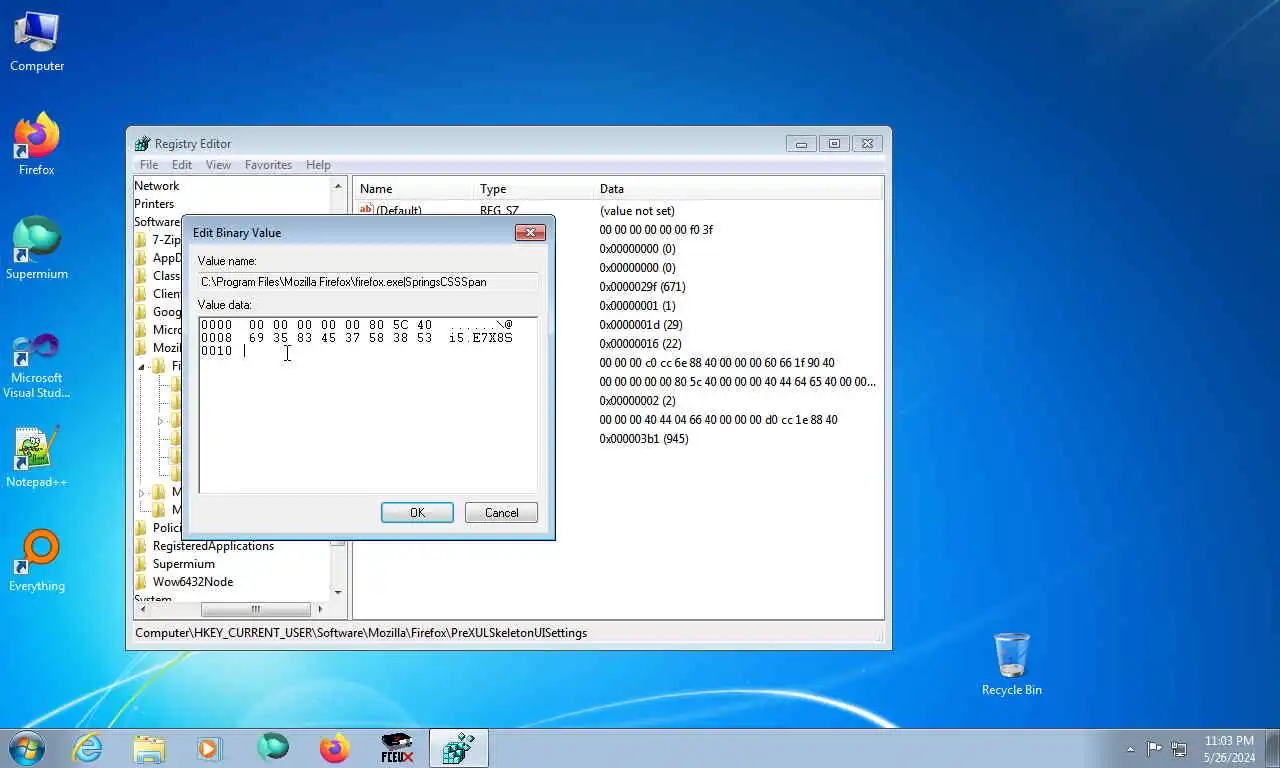The width and height of the screenshot is (1280, 768).
Task: Open the Computer desktop icon
Action: tap(37, 42)
